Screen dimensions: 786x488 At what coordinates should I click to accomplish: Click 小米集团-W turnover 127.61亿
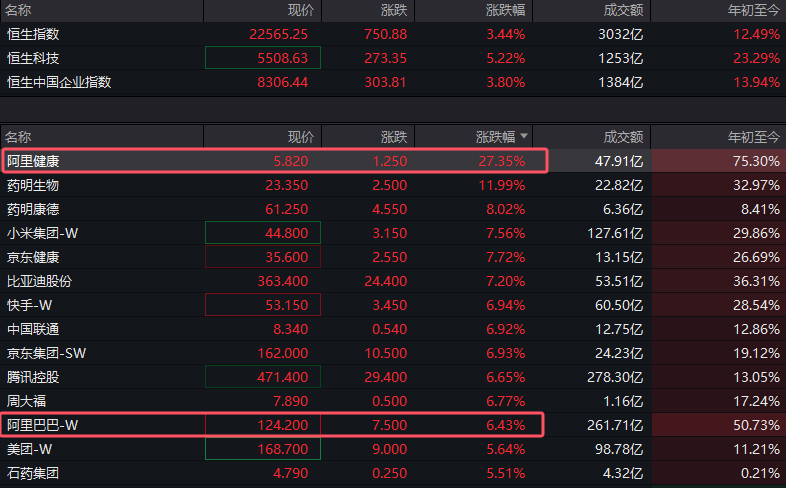pos(615,233)
